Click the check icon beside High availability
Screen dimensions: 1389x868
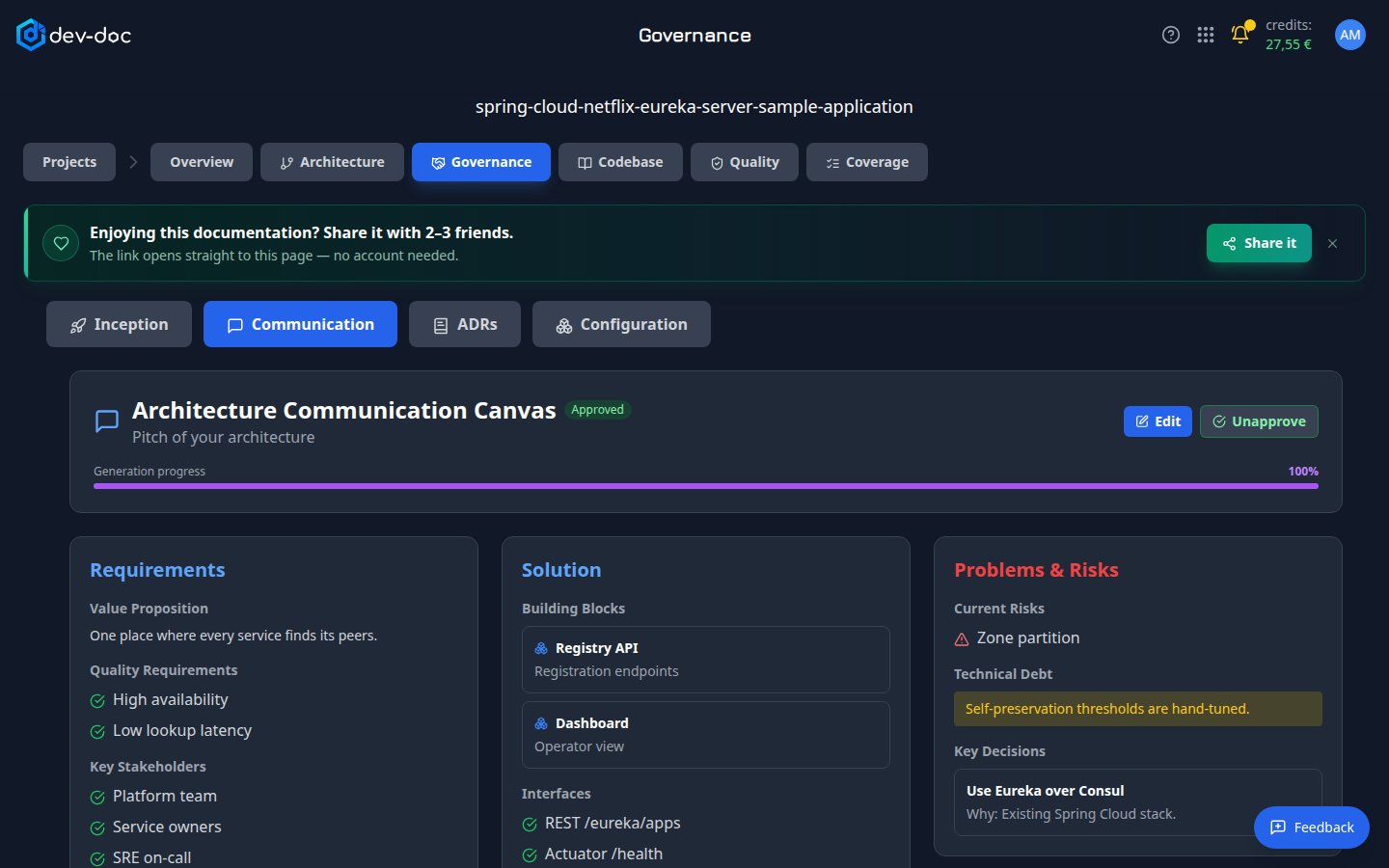97,701
